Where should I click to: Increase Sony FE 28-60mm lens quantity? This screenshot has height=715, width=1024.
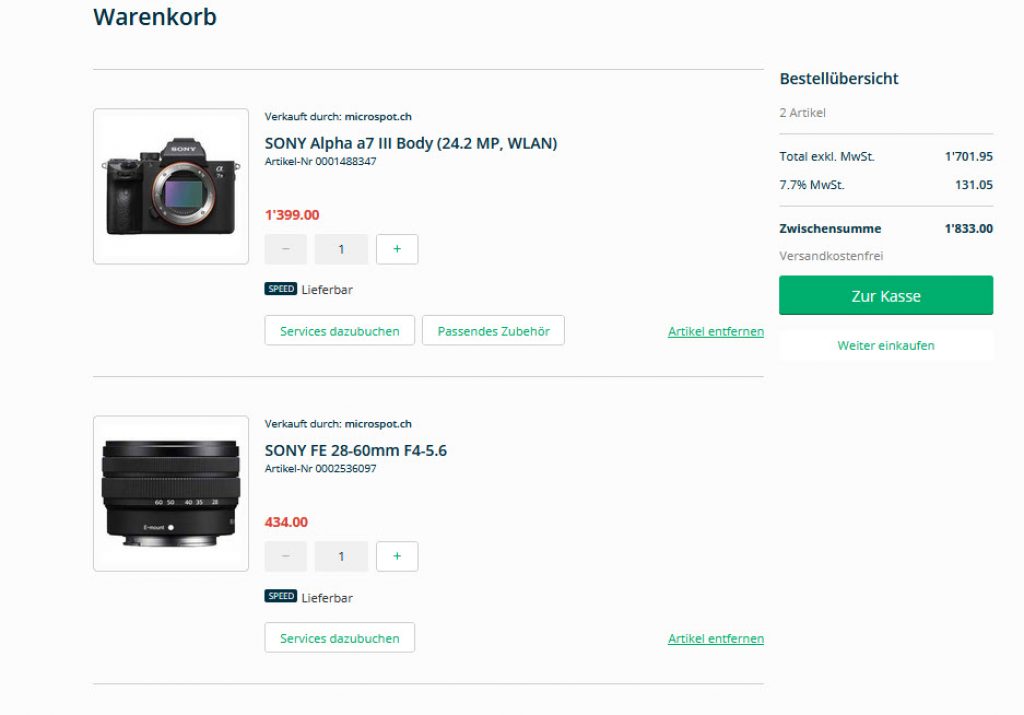[x=397, y=556]
